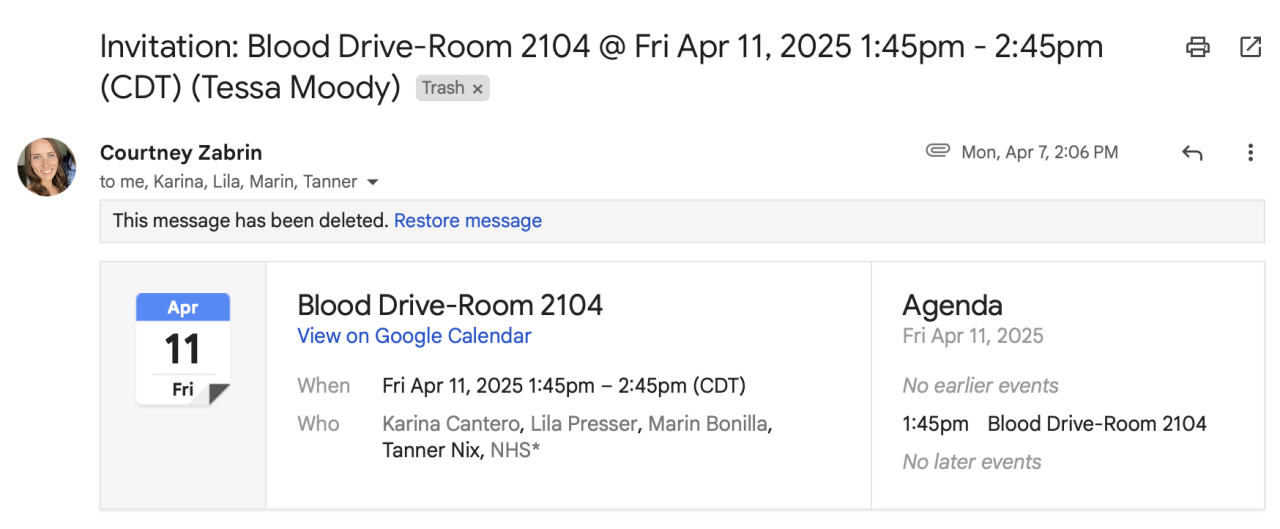The width and height of the screenshot is (1280, 529).
Task: Expand the recipient details arrow
Action: click(x=373, y=183)
